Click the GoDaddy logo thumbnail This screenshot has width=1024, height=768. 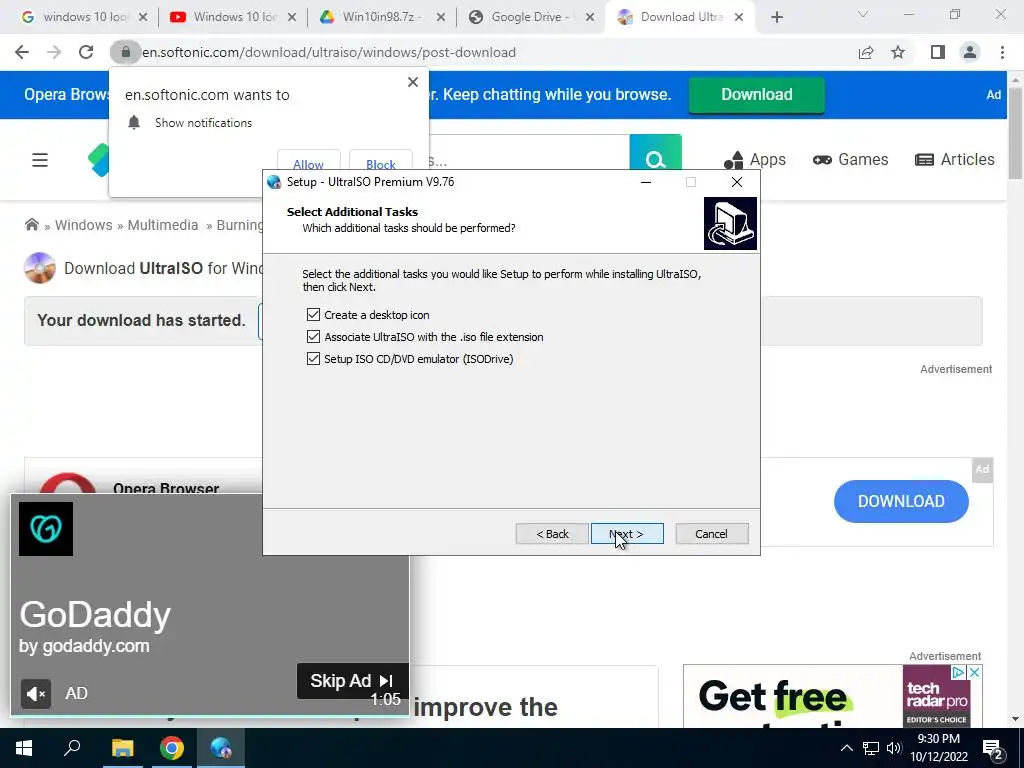46,529
